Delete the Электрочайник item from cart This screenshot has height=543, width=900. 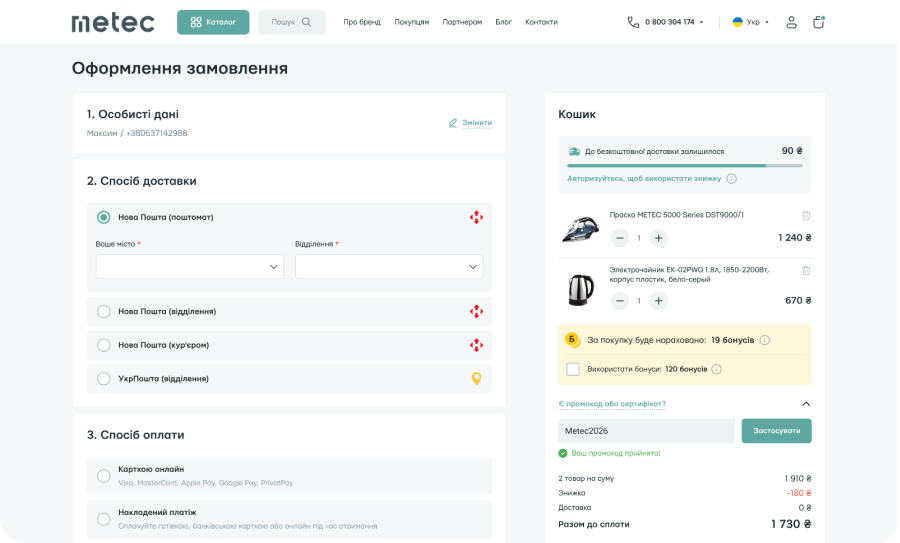click(x=806, y=270)
